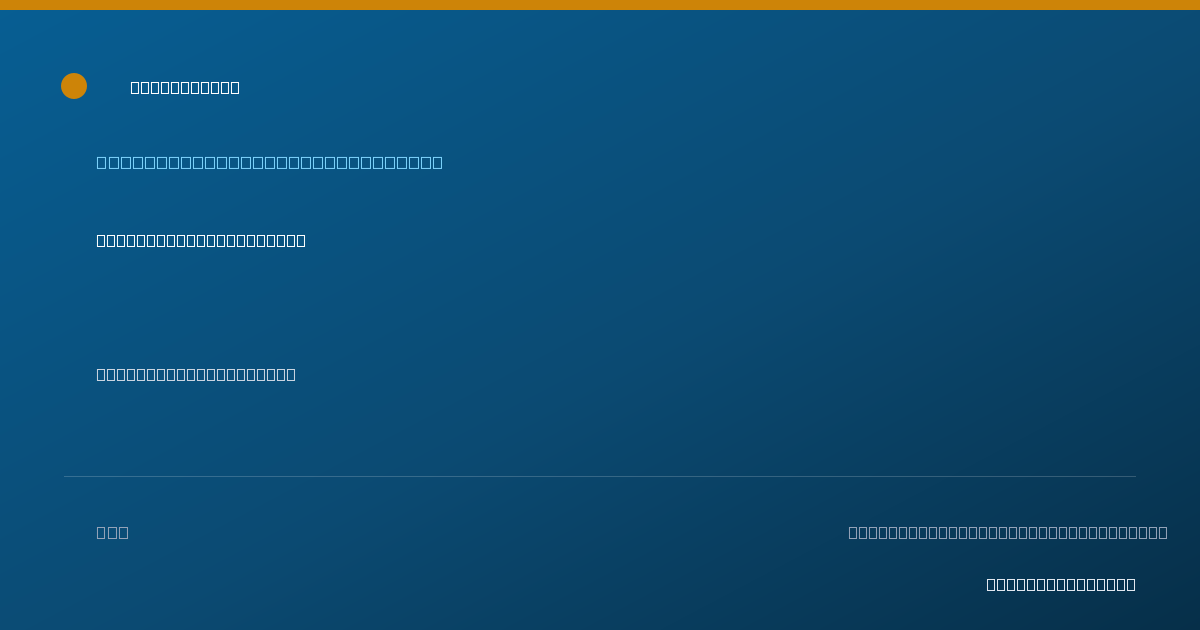Click the orange circle icon beside the header
1200x630 pixels.
[x=74, y=86]
